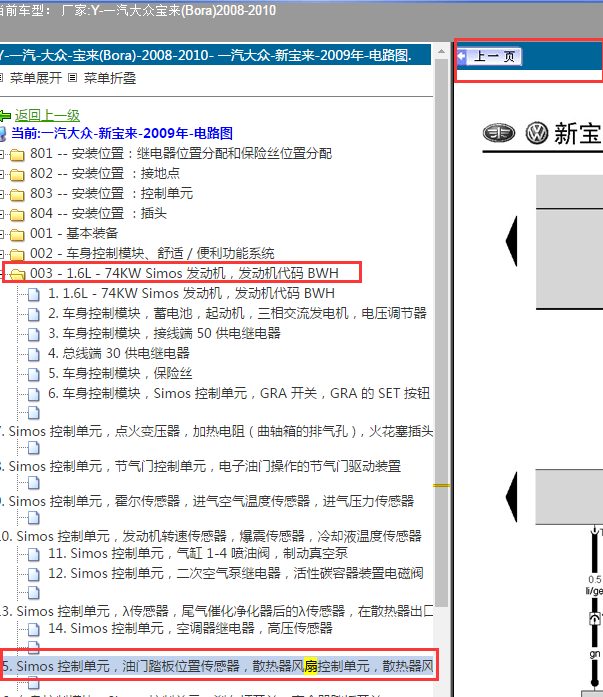The height and width of the screenshot is (697, 603).
Task: Click folder icon of 001 基本装备
Action: point(17,234)
